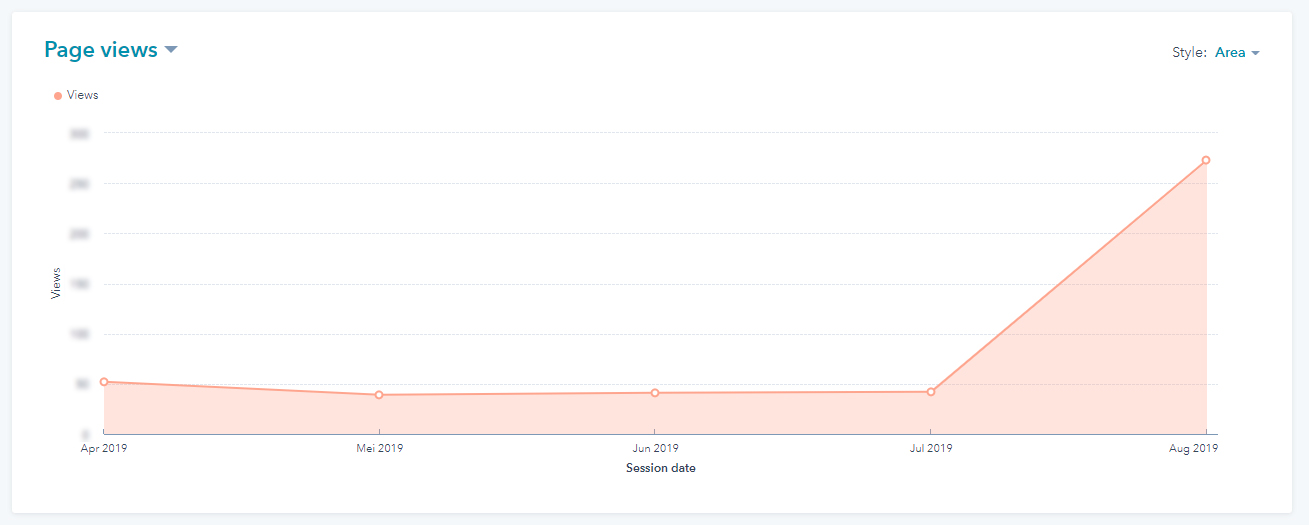Viewport: 1309px width, 525px height.
Task: Click the small arrow next to Area
Action: pos(1255,54)
